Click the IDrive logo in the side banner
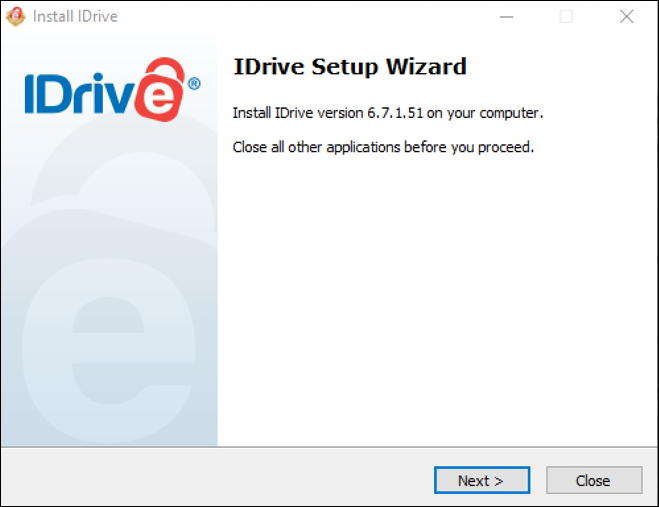This screenshot has width=659, height=507. [112, 90]
